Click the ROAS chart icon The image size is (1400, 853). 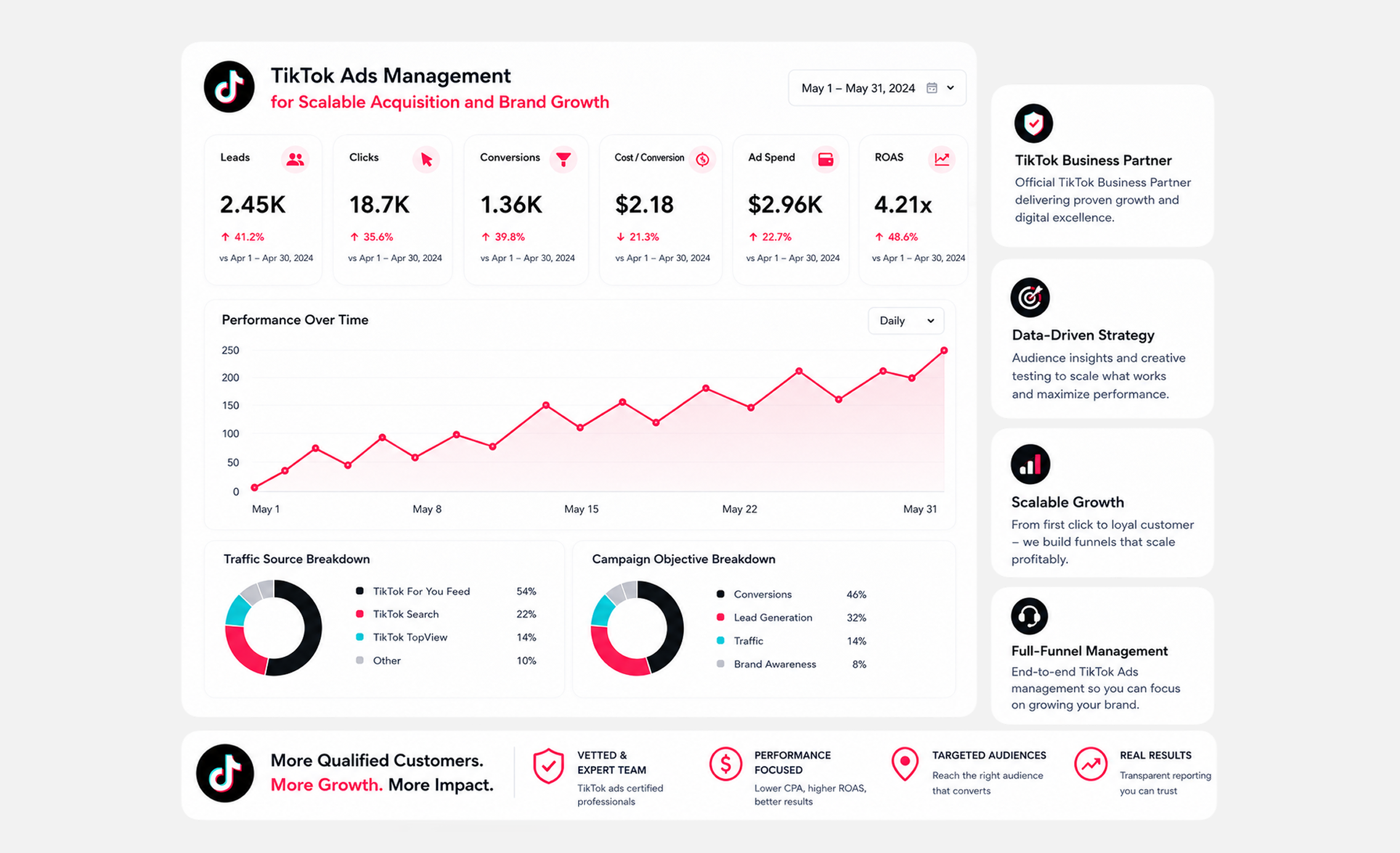[x=942, y=160]
